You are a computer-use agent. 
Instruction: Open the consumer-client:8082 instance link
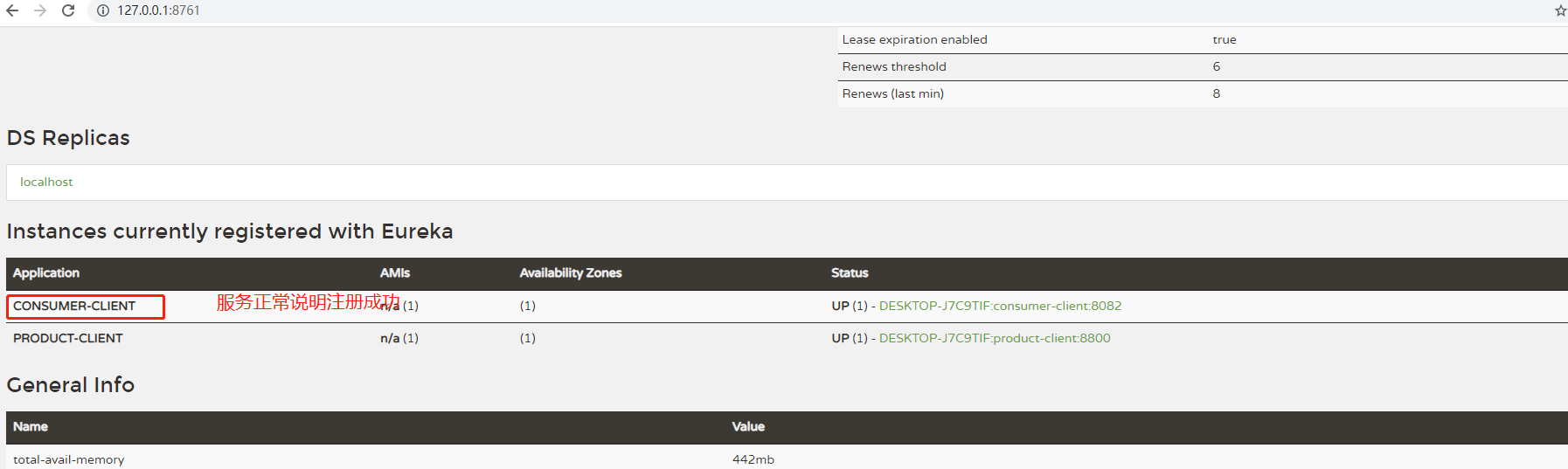(x=1000, y=306)
